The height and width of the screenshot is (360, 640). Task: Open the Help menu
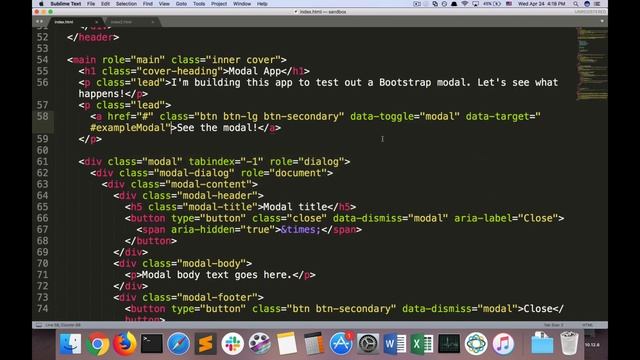click(262, 4)
